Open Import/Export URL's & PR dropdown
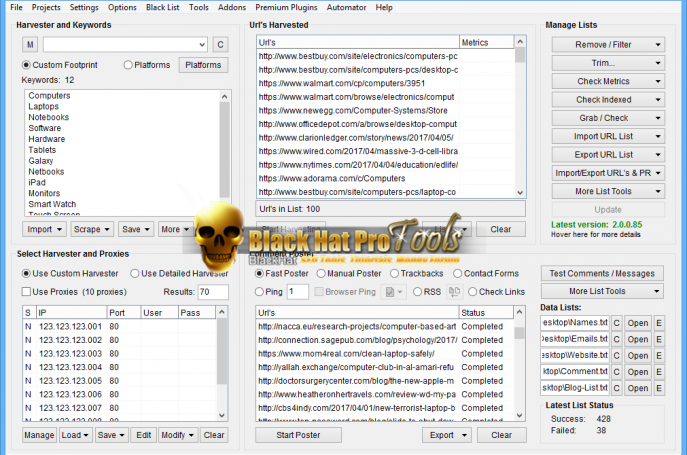 608,173
